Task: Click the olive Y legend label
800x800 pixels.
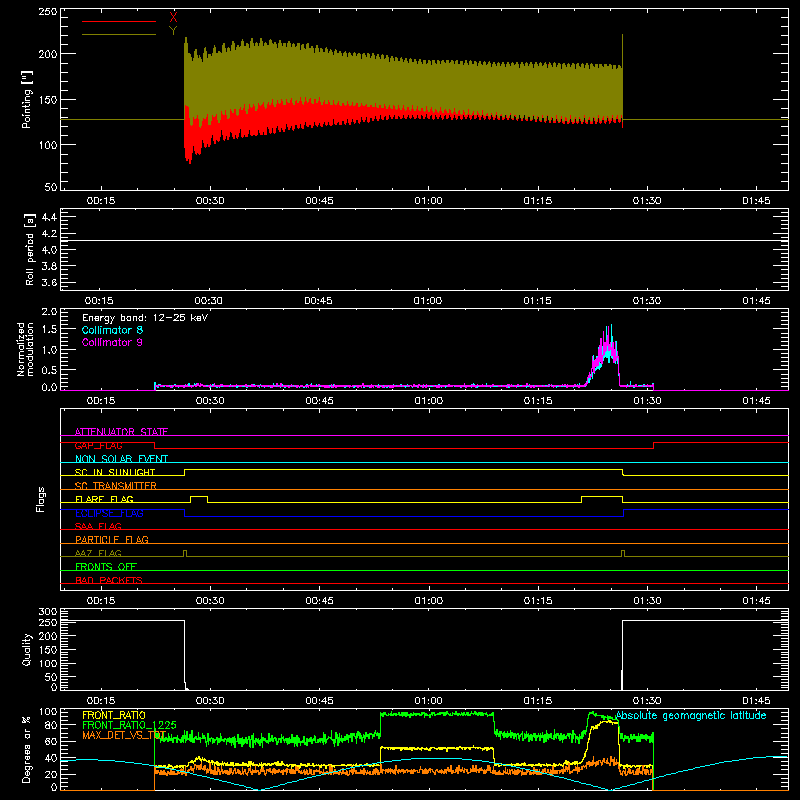Action: 173,31
